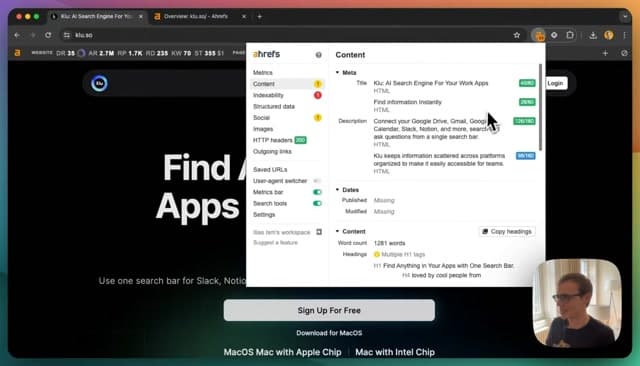This screenshot has height=366, width=640.
Task: Click MacOS Mac with Apple Chip link
Action: pyautogui.click(x=282, y=352)
